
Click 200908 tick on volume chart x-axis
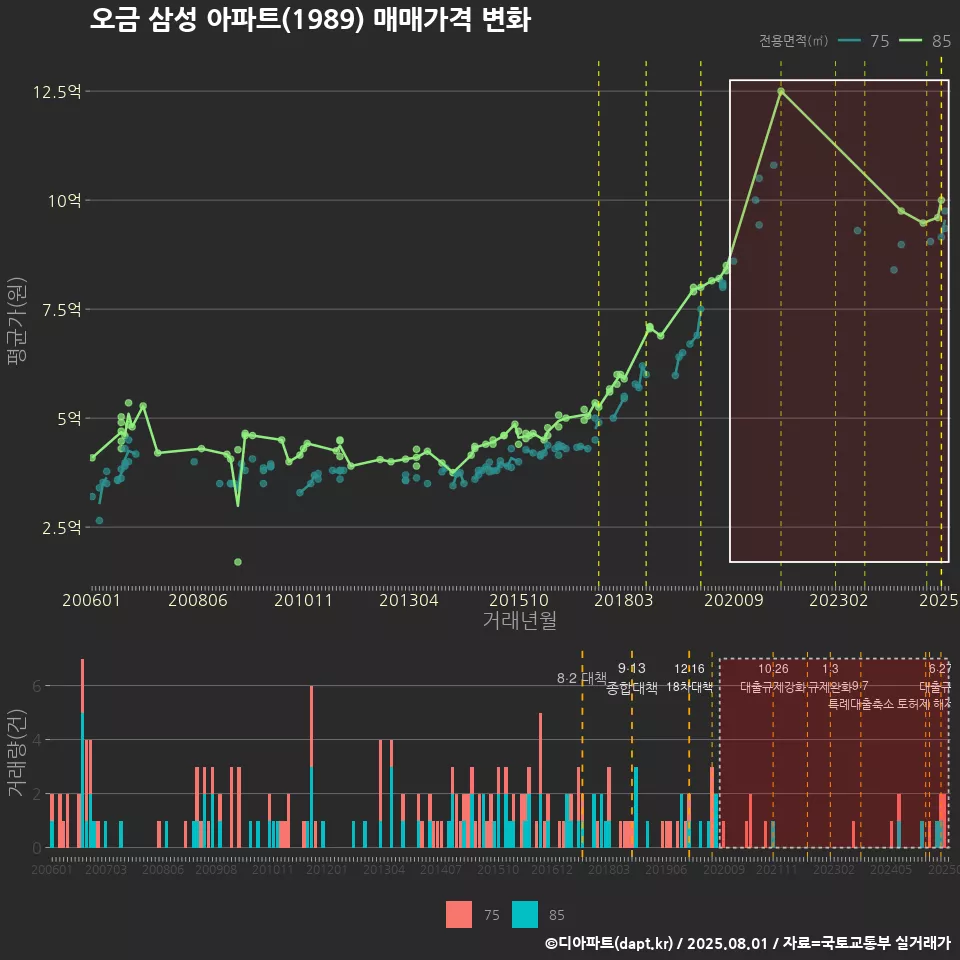(x=216, y=869)
